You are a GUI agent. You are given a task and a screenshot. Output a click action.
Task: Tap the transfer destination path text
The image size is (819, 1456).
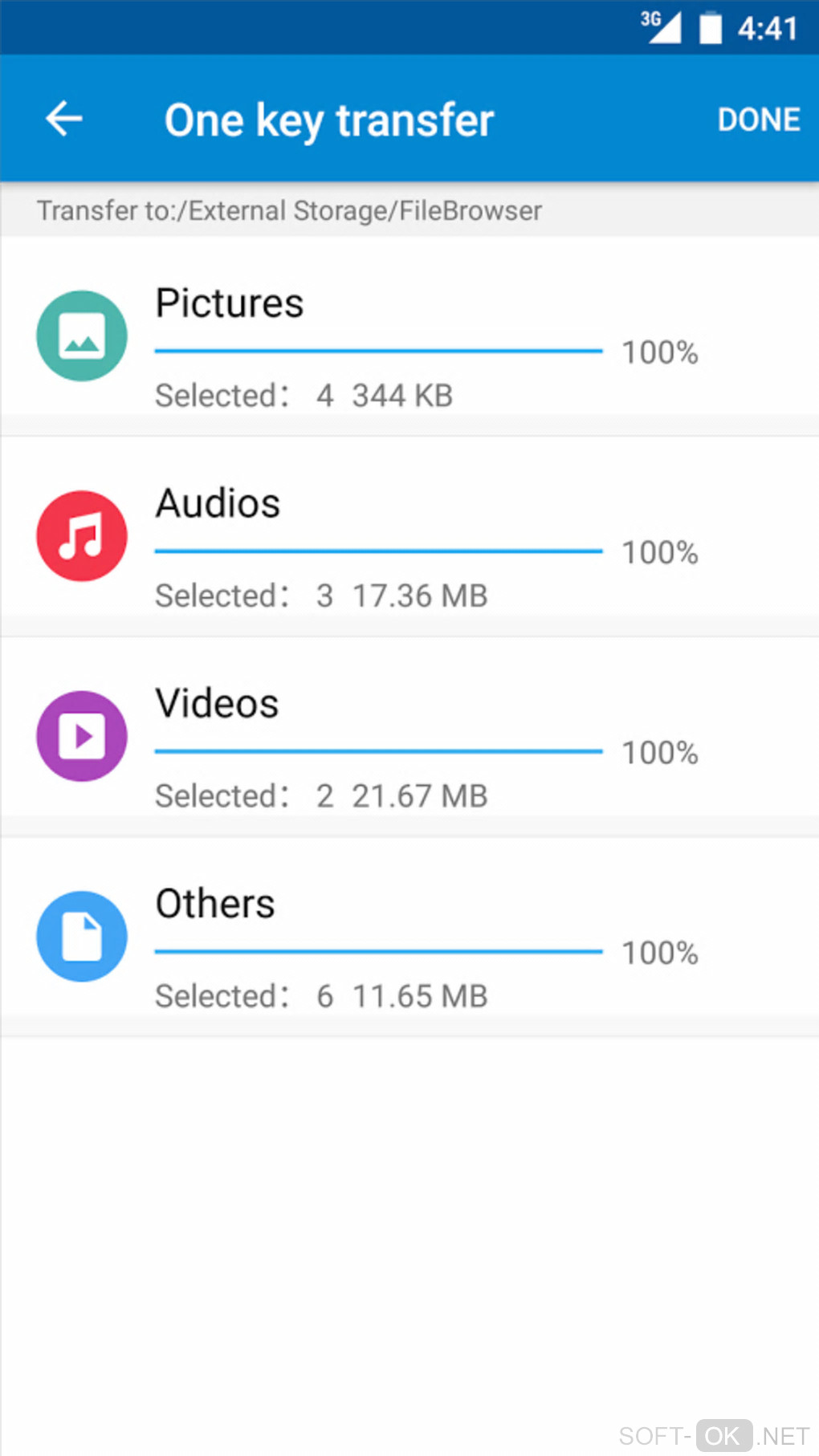(x=289, y=210)
